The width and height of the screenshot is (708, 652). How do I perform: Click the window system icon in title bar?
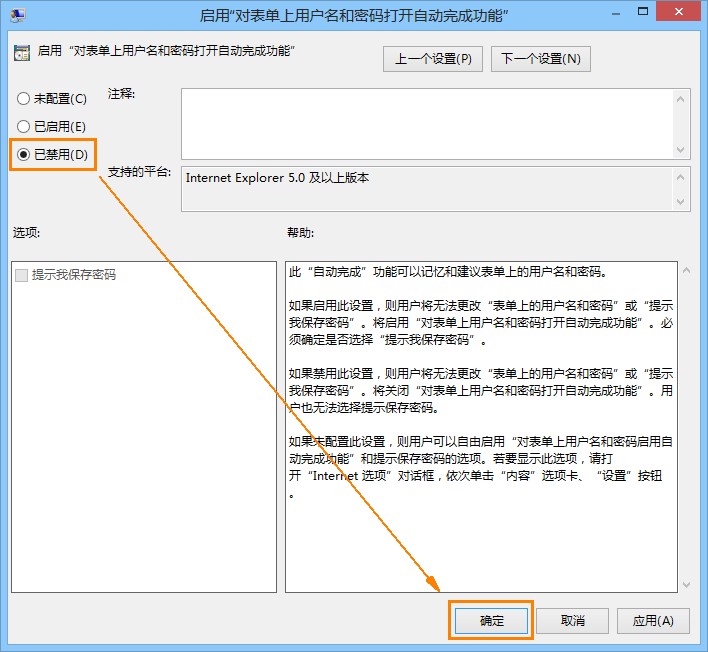[18, 15]
